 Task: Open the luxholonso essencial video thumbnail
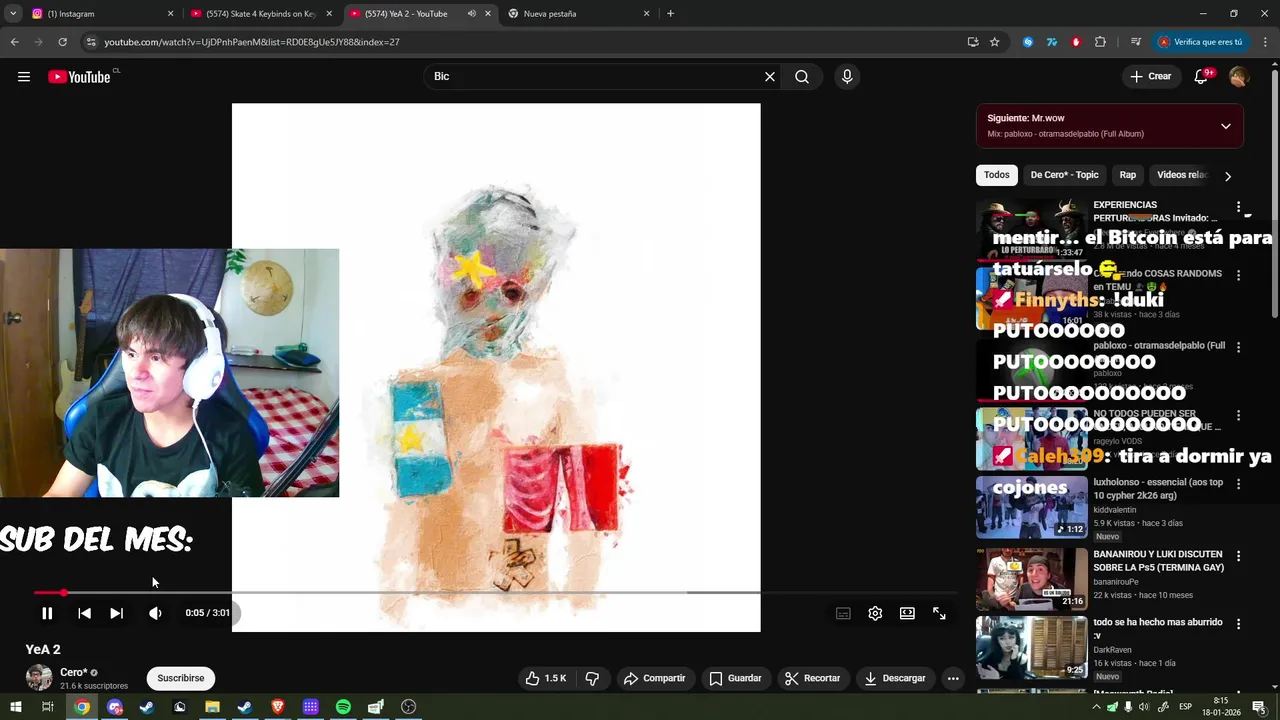[1031, 507]
